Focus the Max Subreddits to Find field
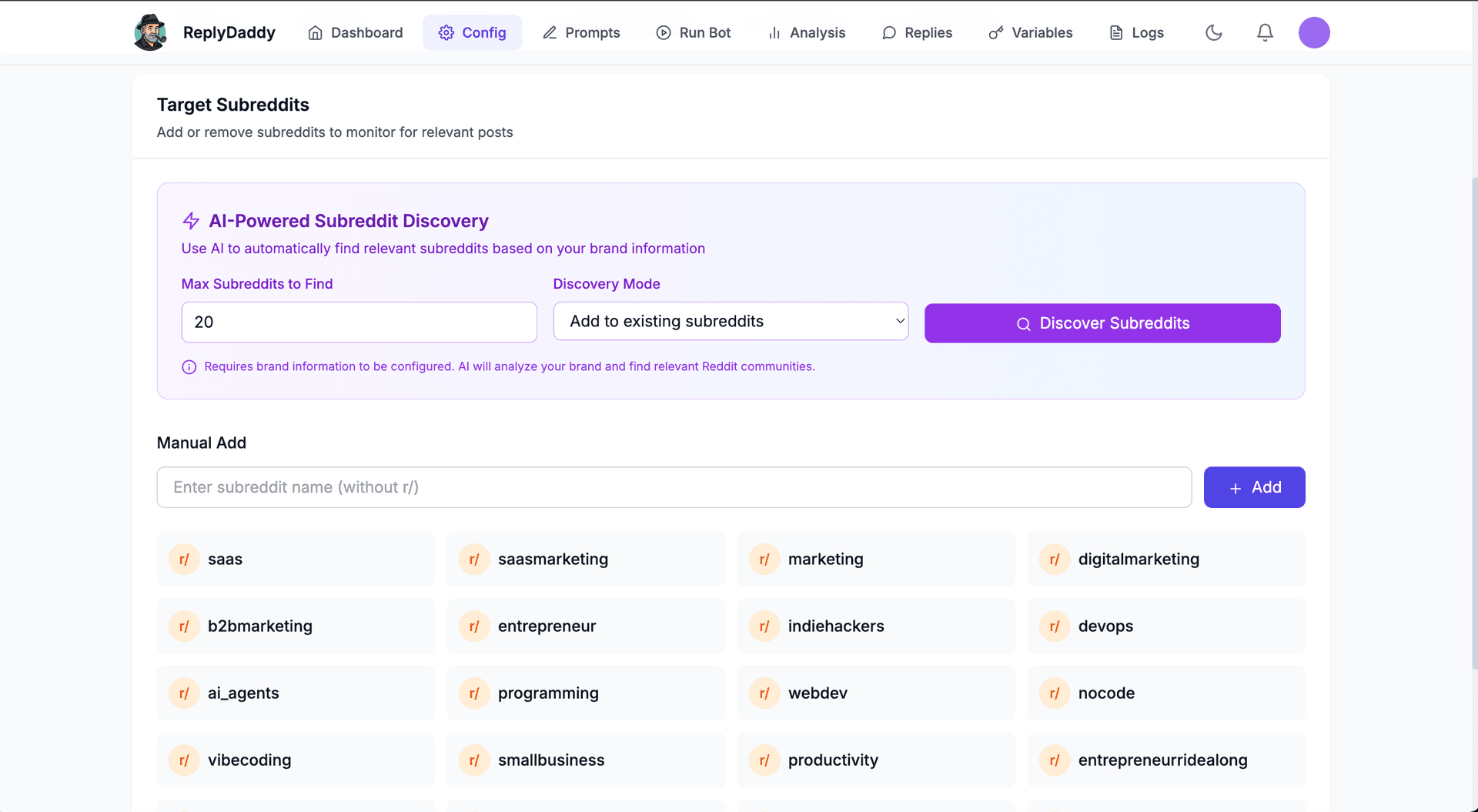 (x=359, y=322)
